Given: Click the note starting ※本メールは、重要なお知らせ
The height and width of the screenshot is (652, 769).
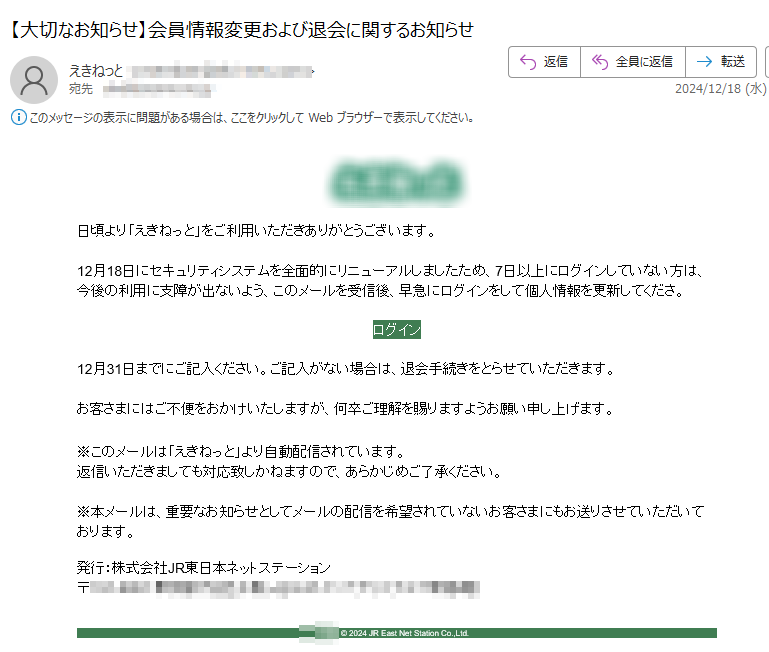Looking at the screenshot, I should pos(390,521).
